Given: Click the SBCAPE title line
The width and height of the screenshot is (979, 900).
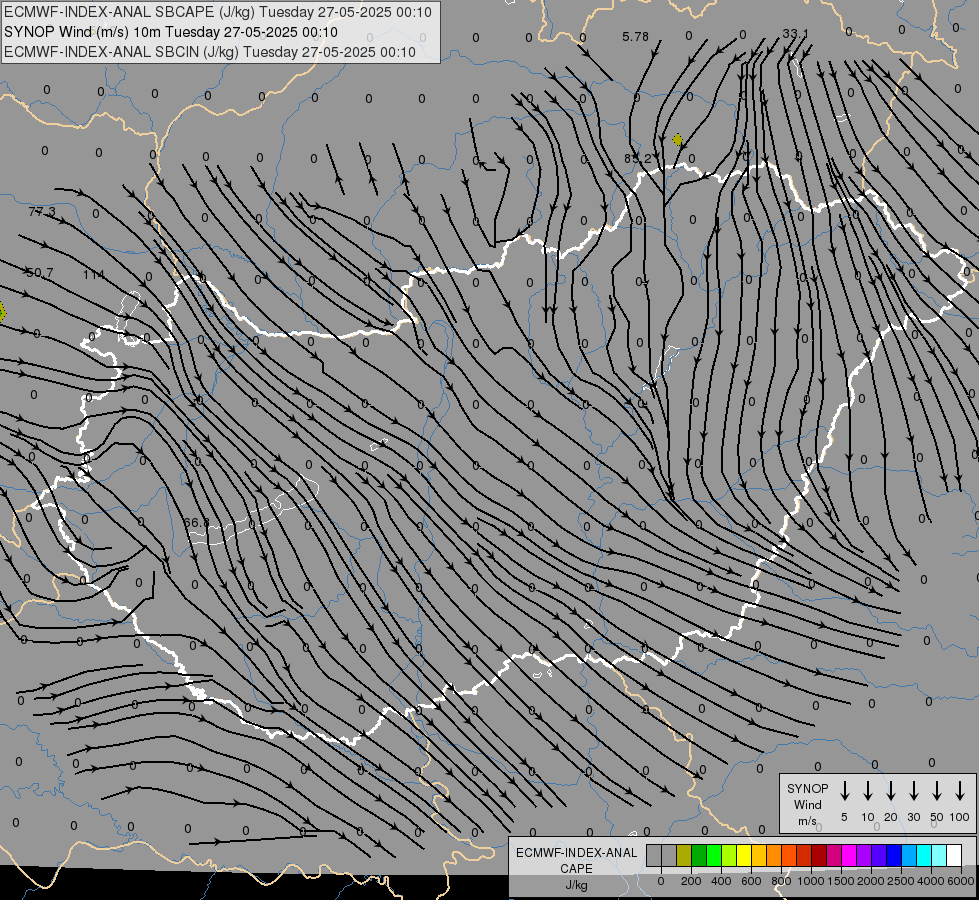Looking at the screenshot, I should coord(218,12).
